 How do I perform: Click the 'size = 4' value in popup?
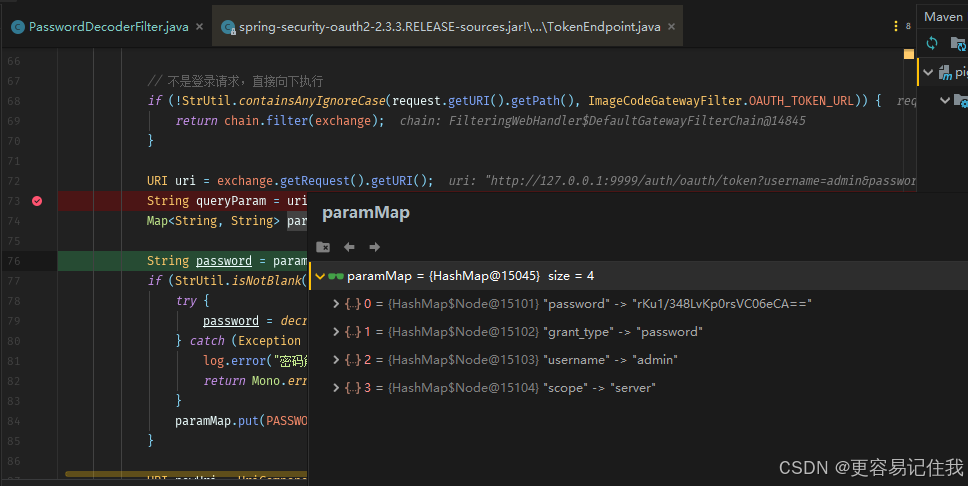pos(571,276)
